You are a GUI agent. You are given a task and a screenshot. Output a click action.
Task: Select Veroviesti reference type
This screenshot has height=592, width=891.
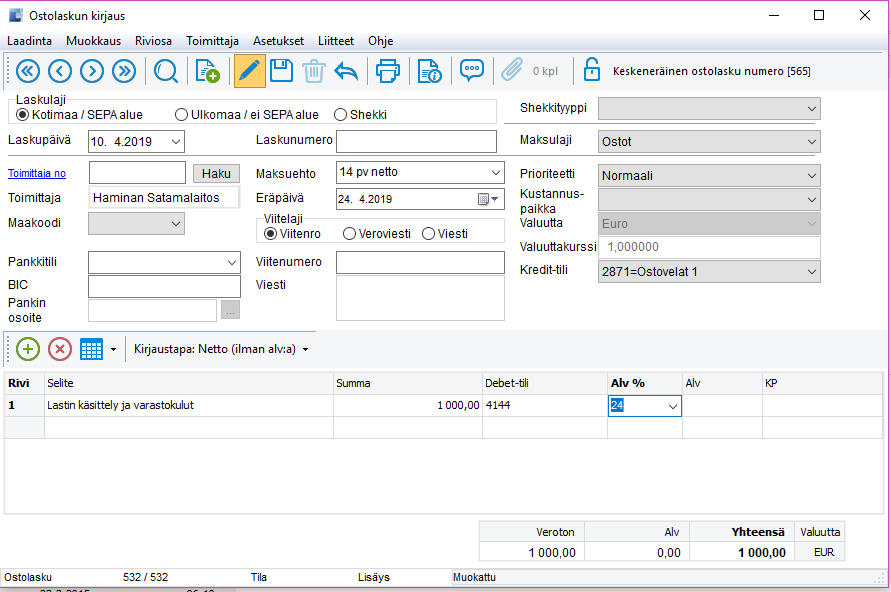(349, 233)
